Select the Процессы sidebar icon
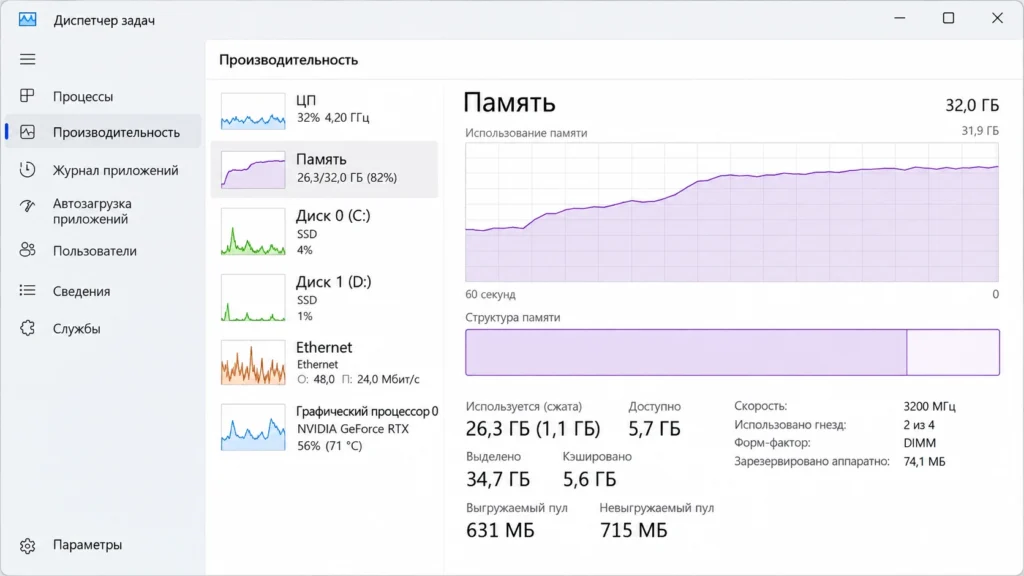This screenshot has height=576, width=1024. (x=27, y=96)
